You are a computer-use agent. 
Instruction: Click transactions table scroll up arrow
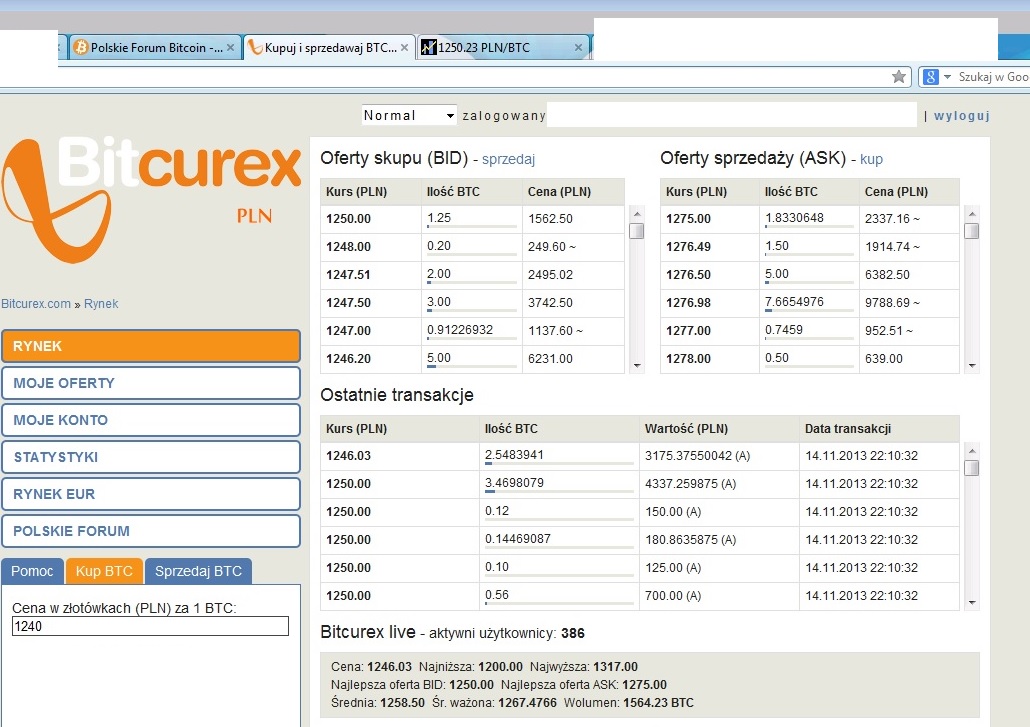(x=972, y=451)
